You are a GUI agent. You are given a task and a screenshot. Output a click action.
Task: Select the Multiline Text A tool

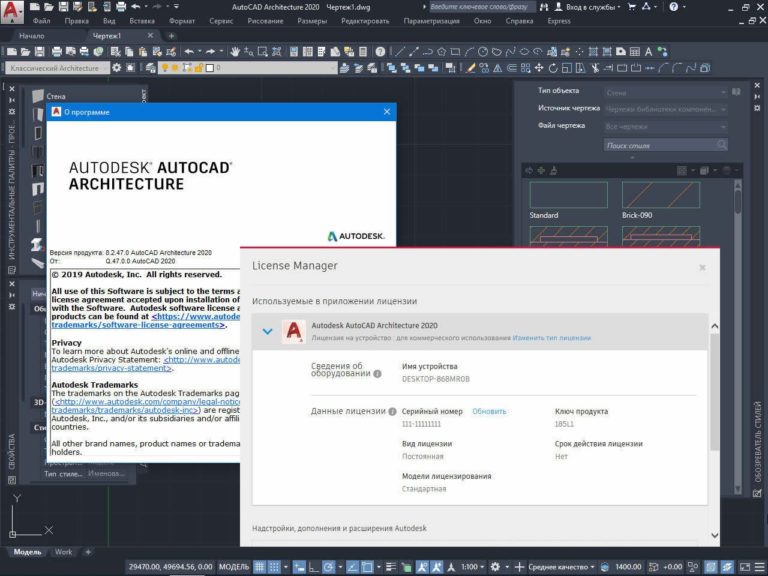(648, 51)
